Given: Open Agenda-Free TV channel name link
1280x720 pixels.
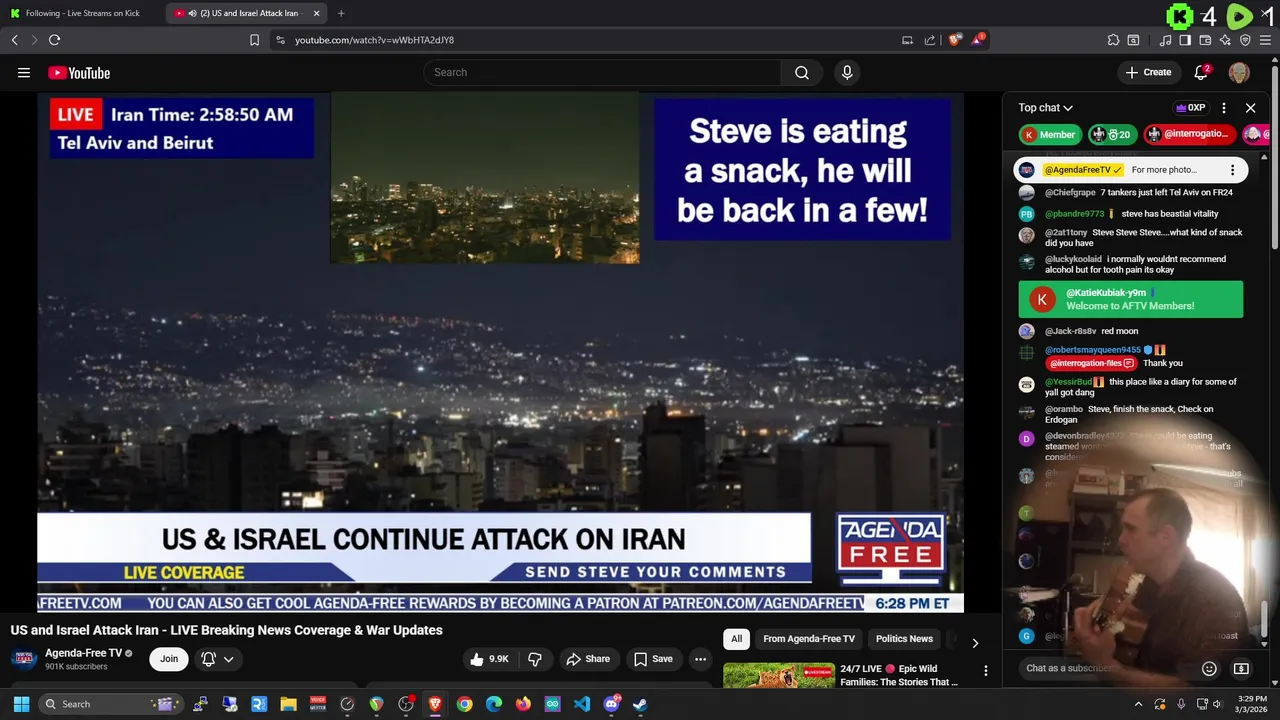Looking at the screenshot, I should 84,653.
